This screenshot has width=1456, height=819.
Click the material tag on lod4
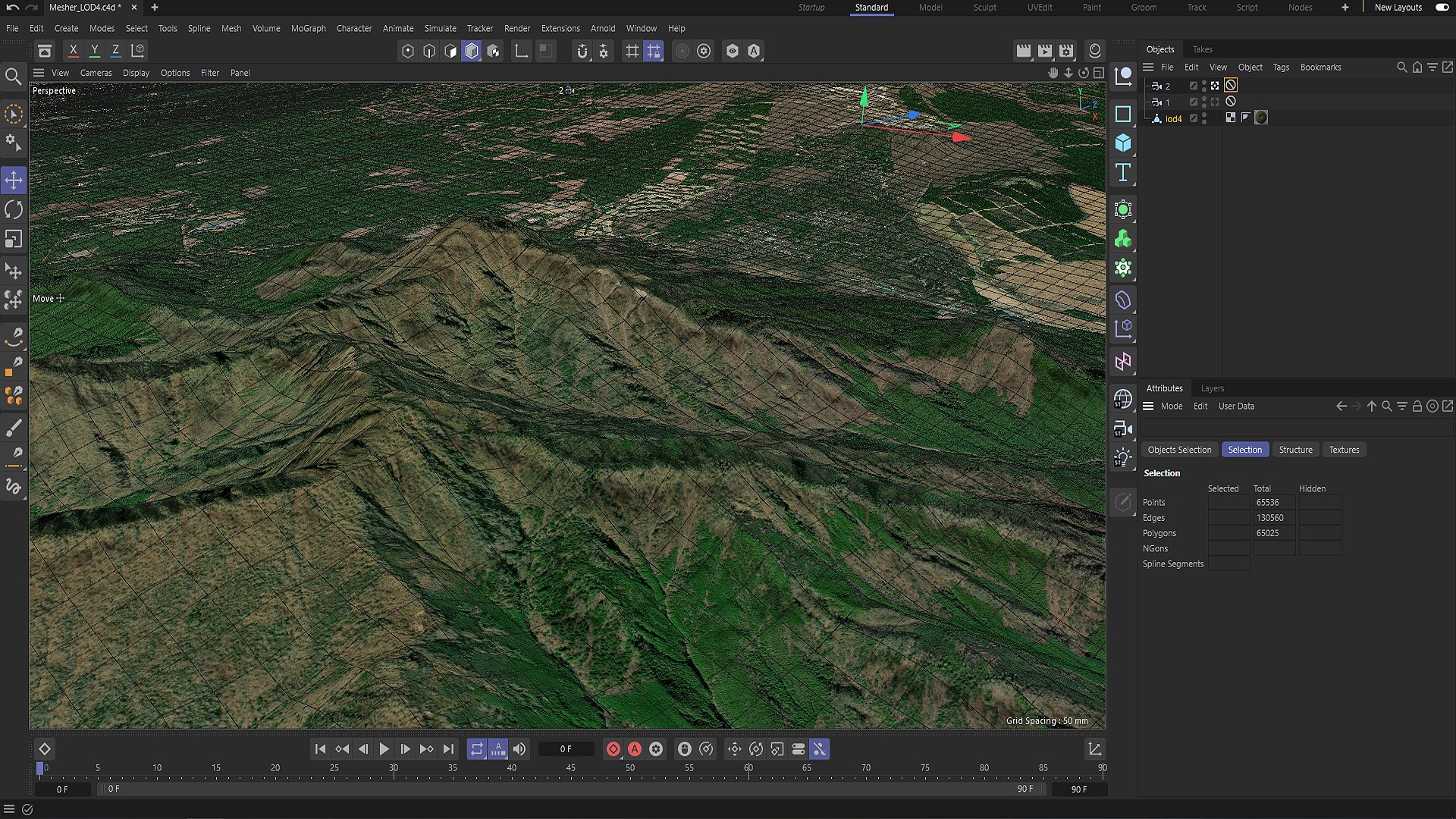pos(1261,118)
